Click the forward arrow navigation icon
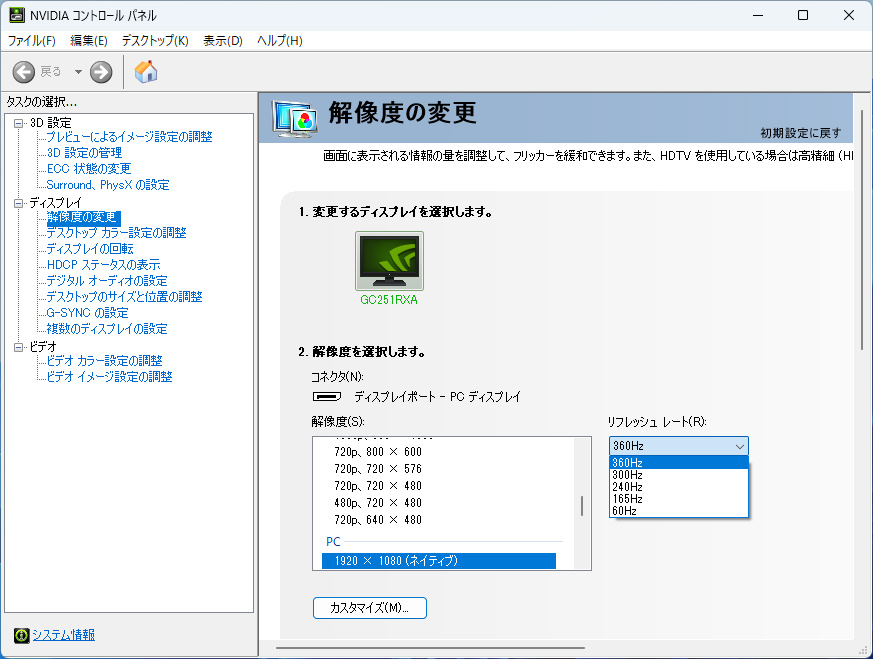The image size is (873, 659). [x=101, y=72]
